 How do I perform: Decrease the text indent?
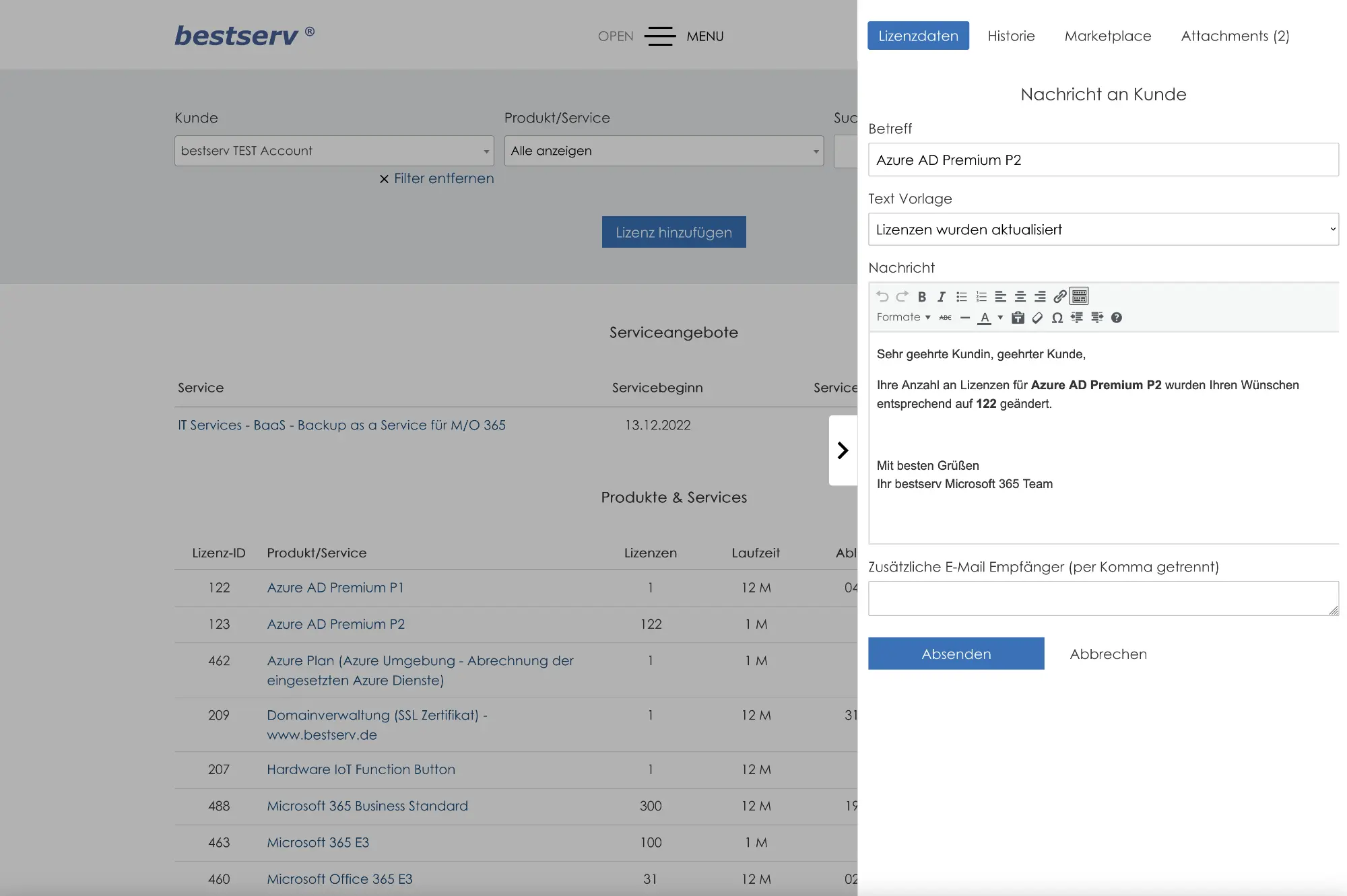[x=1077, y=318]
